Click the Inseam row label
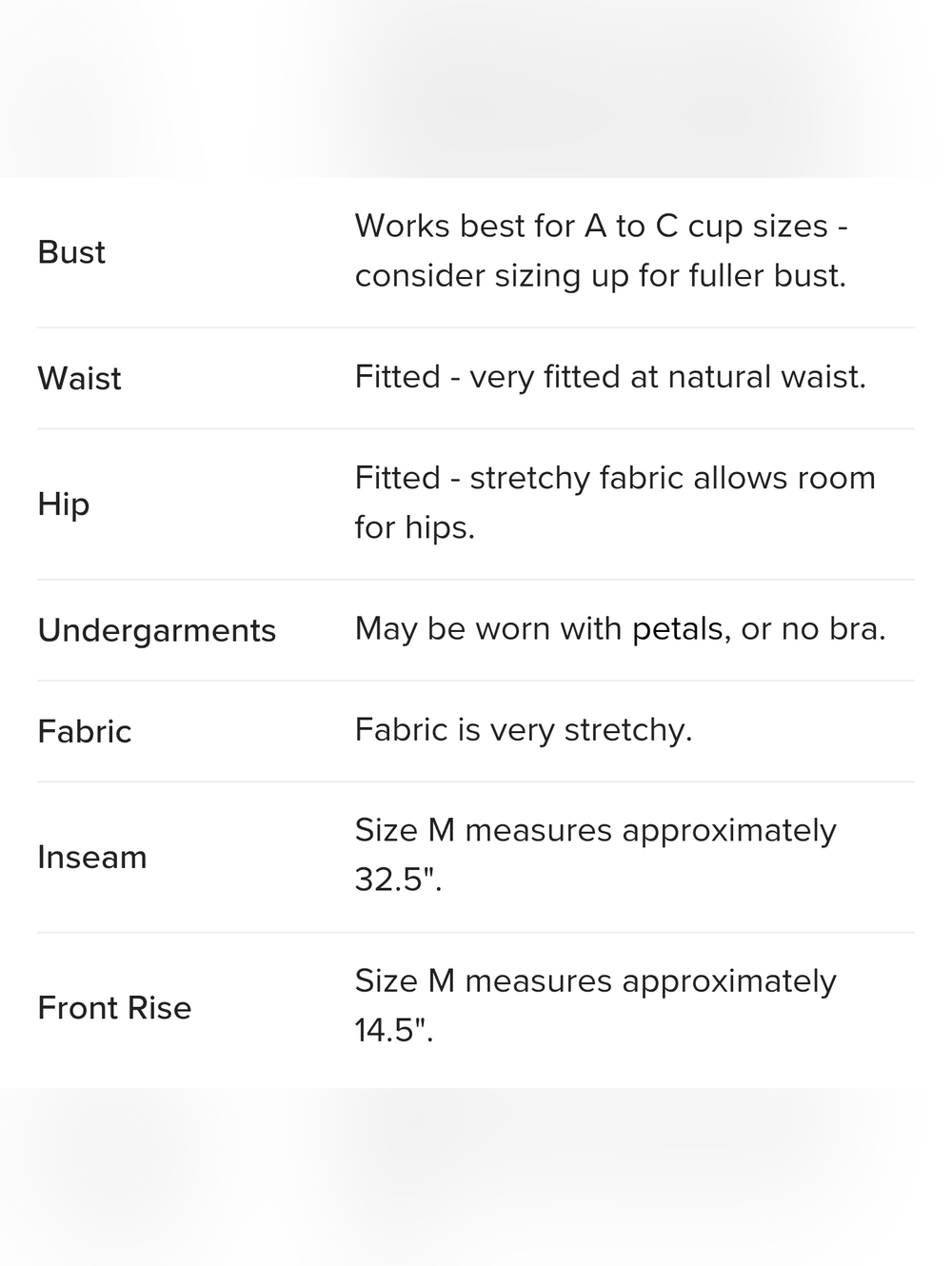The image size is (952, 1266). coord(91,857)
